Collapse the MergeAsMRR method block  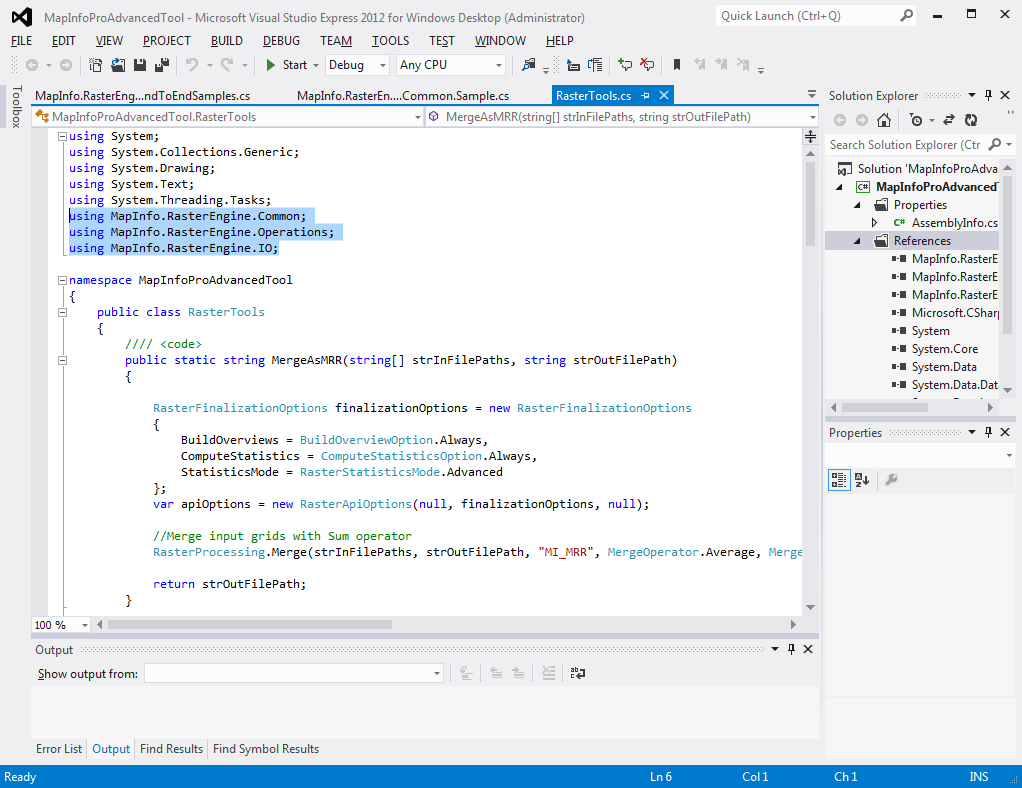click(63, 360)
